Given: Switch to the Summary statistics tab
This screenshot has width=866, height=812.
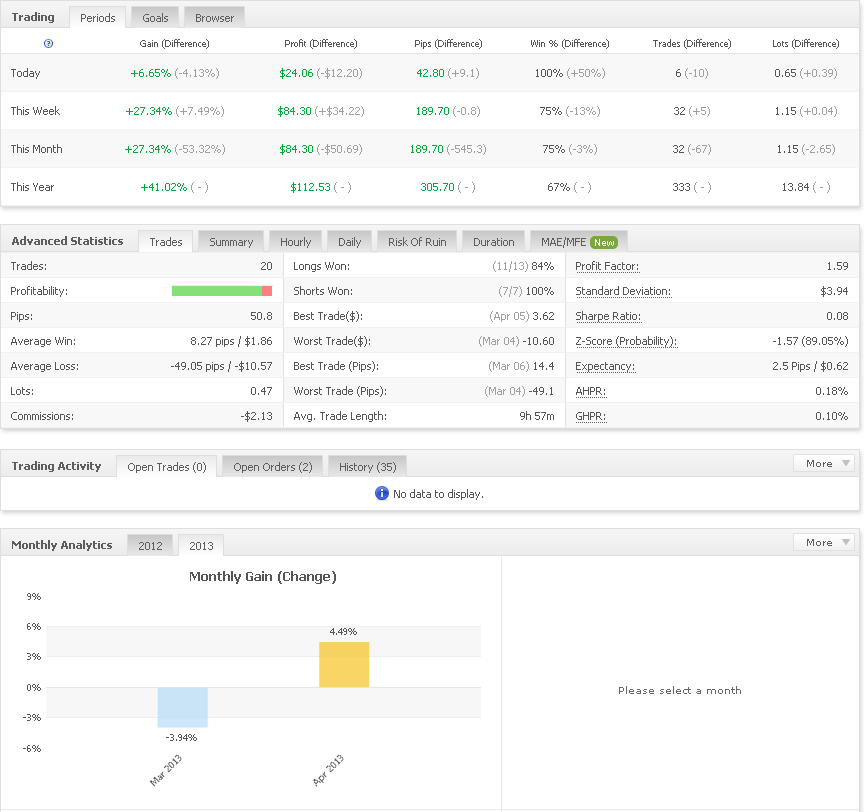Looking at the screenshot, I should click(x=231, y=242).
